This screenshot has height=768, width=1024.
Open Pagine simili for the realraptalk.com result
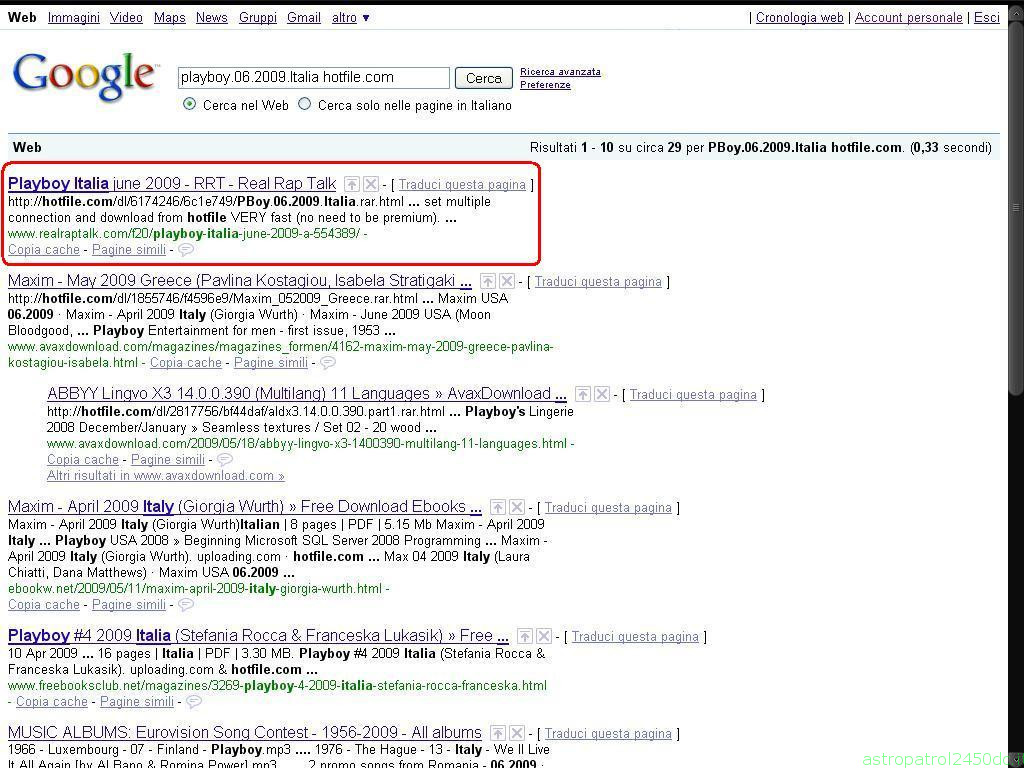(x=129, y=249)
